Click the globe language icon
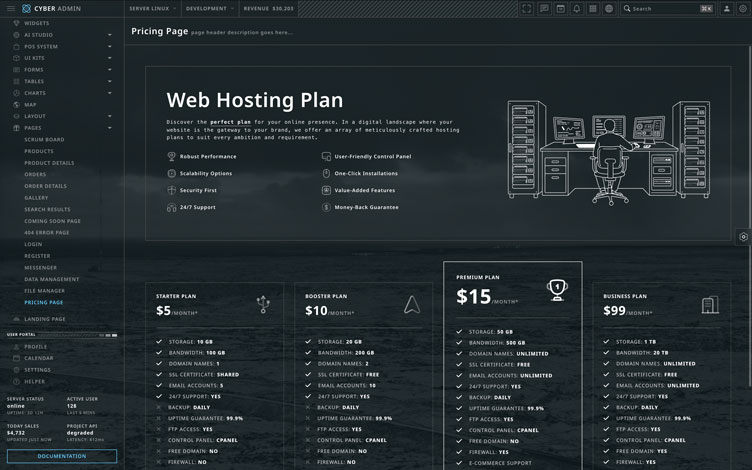Screen dimensions: 752x470 [x=608, y=8]
